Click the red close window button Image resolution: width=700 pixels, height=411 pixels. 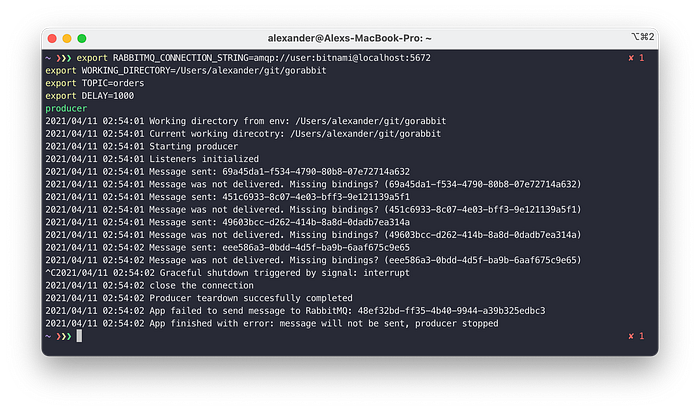52,38
